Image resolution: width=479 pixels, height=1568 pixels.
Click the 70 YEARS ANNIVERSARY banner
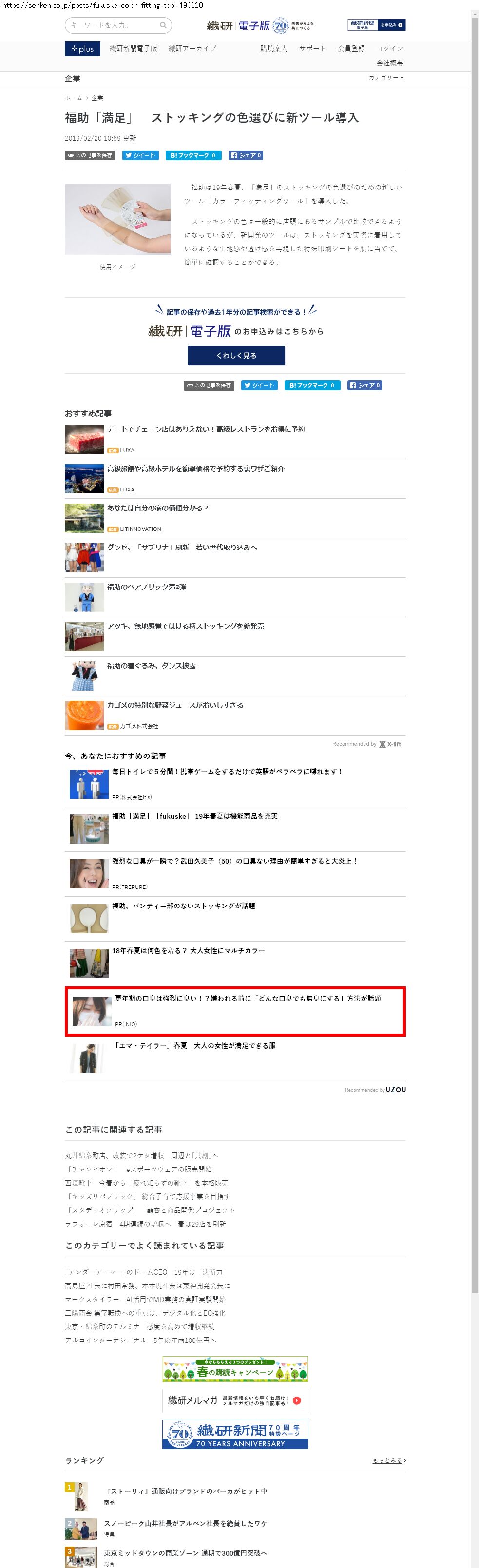point(235,1435)
